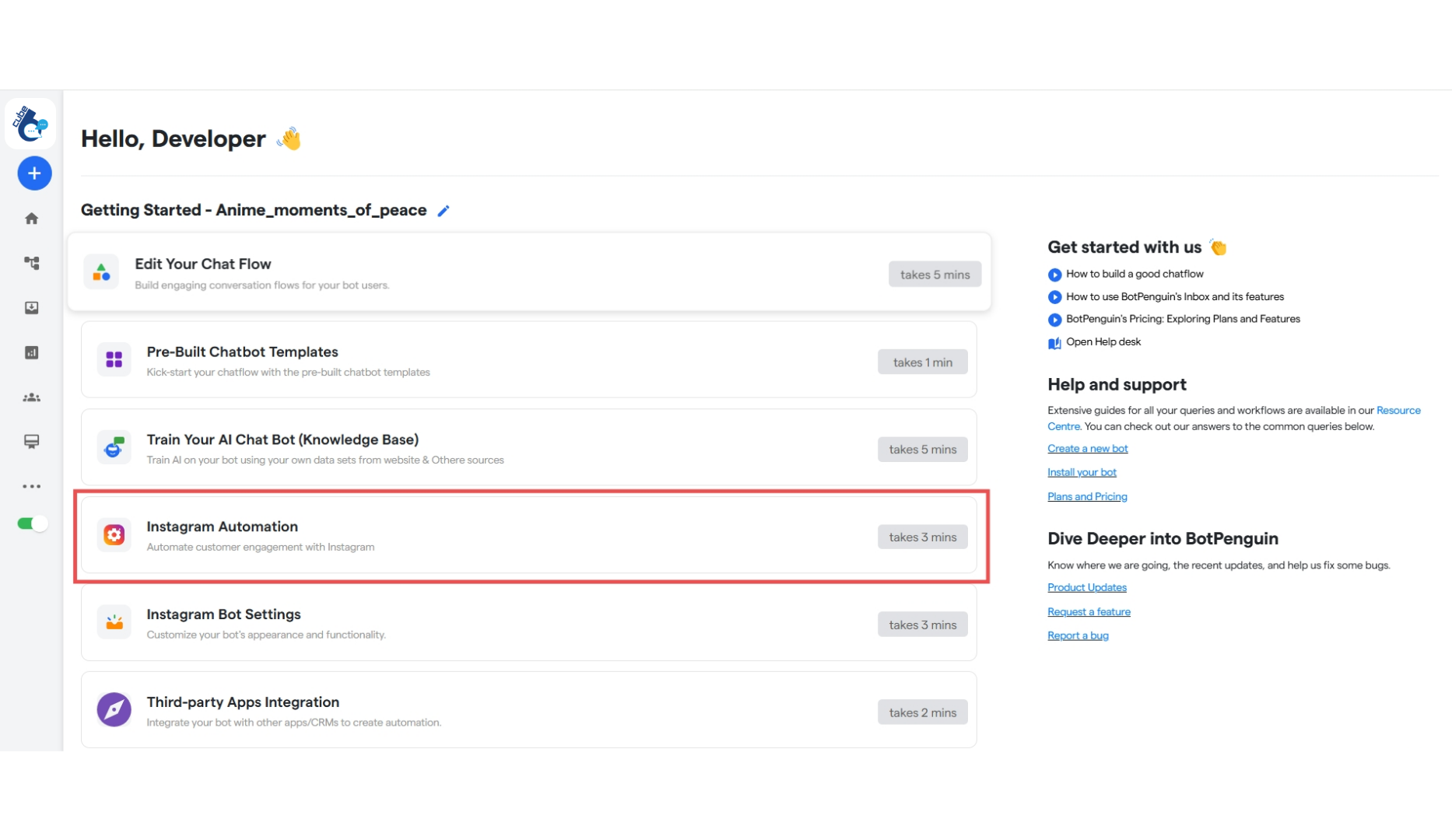
Task: Click the blue plus create button
Action: click(34, 173)
